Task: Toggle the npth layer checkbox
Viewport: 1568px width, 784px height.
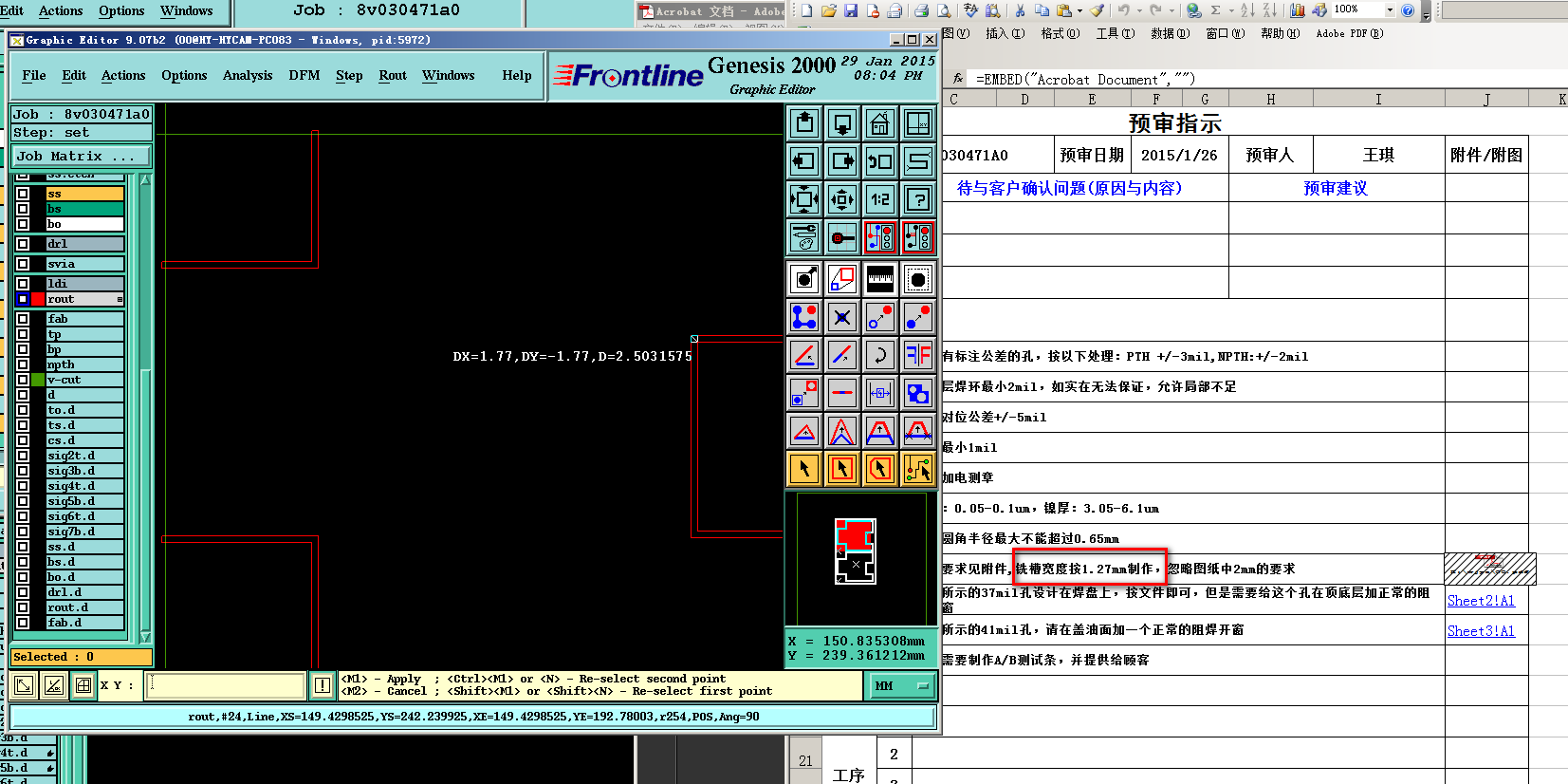Action: point(23,364)
